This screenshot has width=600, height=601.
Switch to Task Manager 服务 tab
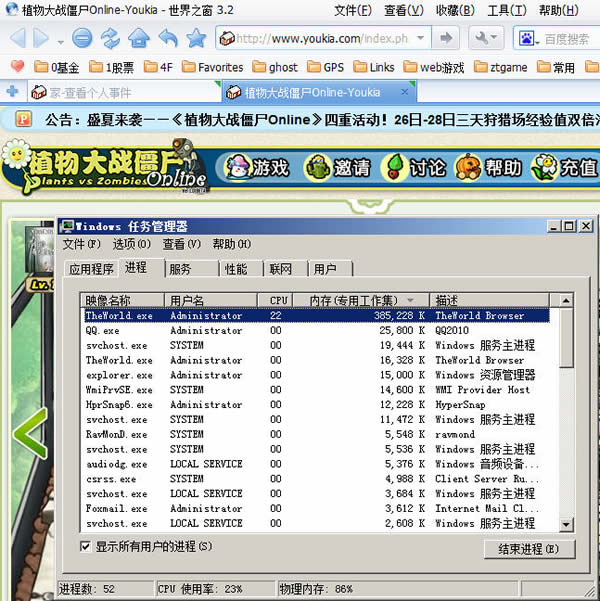(191, 269)
